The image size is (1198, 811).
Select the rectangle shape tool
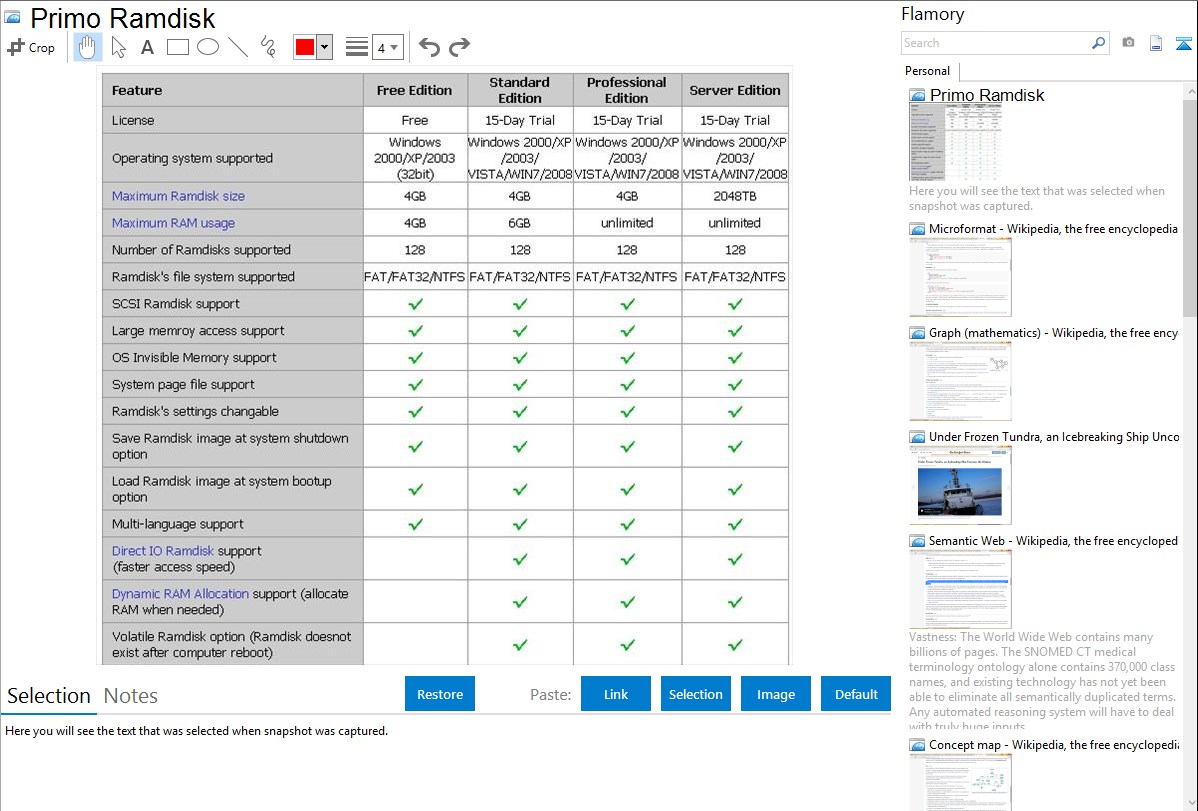[177, 47]
